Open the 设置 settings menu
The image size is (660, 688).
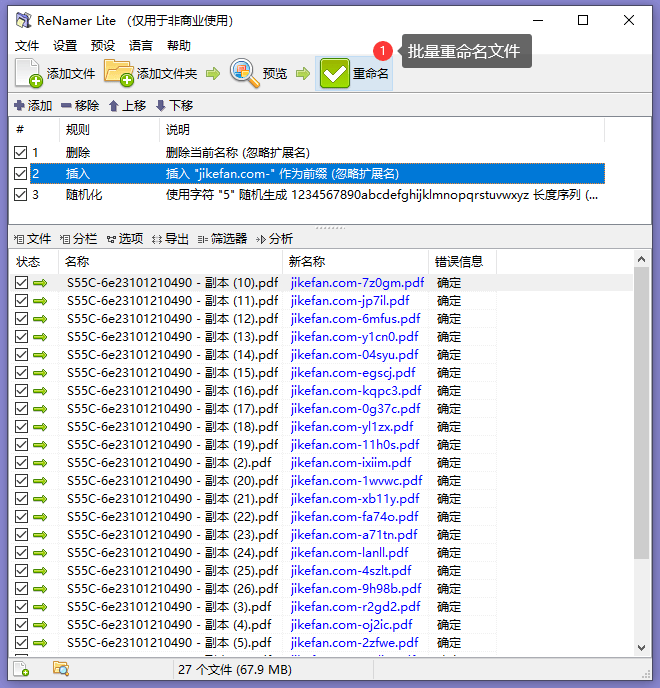click(65, 46)
